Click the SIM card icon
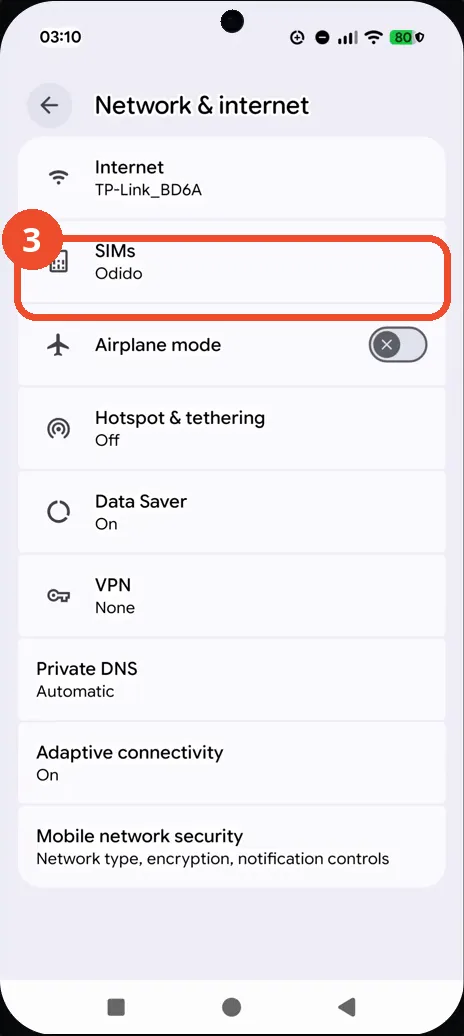 pyautogui.click(x=59, y=263)
